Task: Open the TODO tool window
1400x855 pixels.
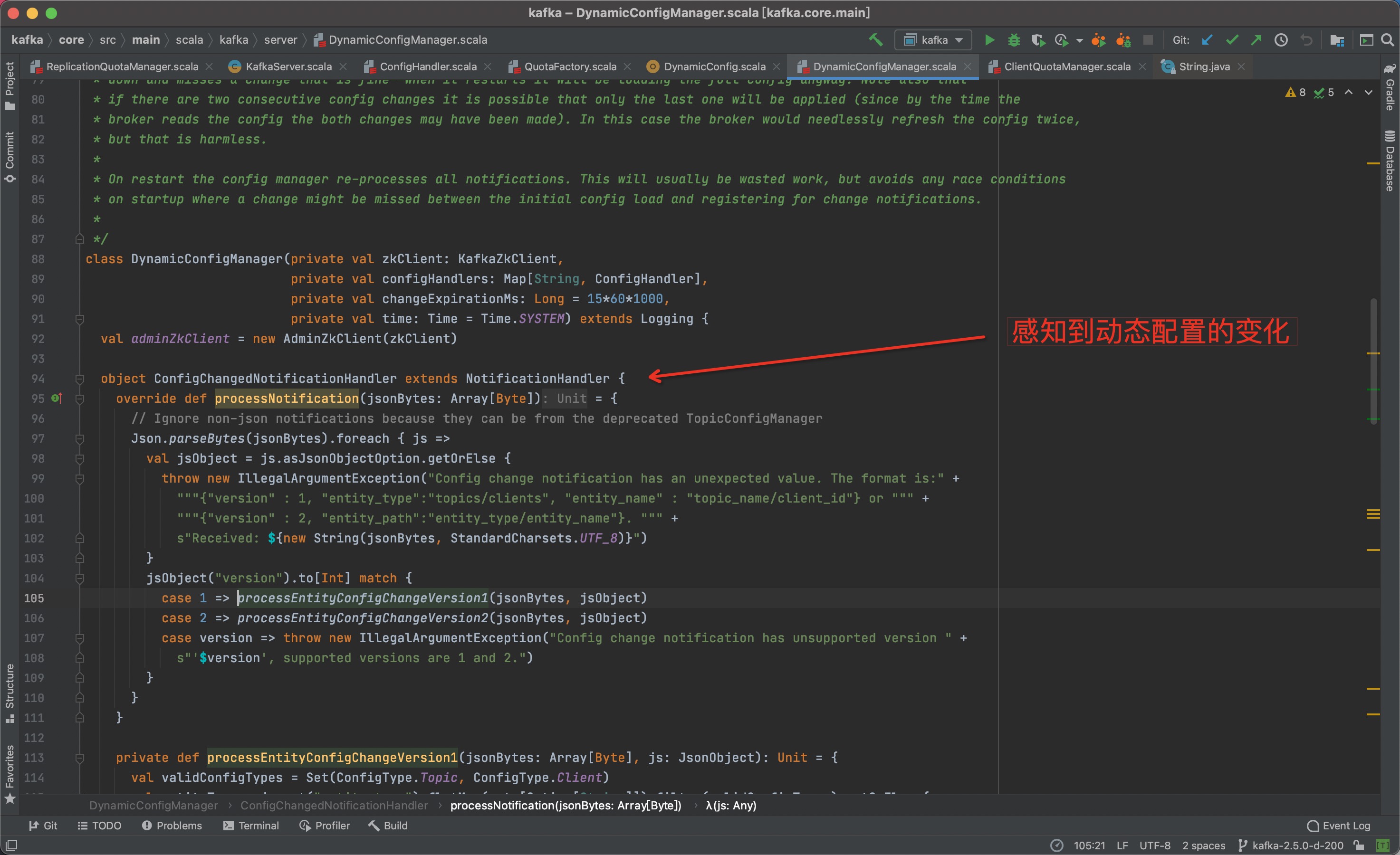Action: click(x=100, y=826)
